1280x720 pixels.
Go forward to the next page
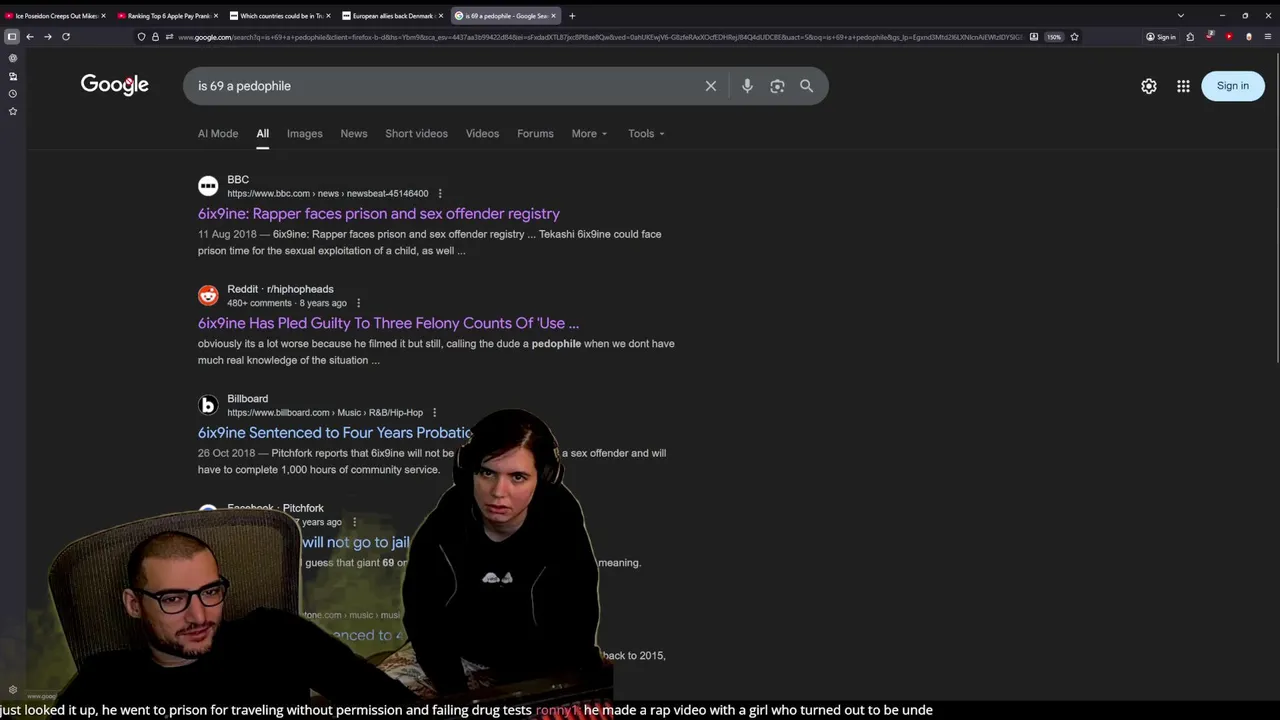tap(47, 37)
